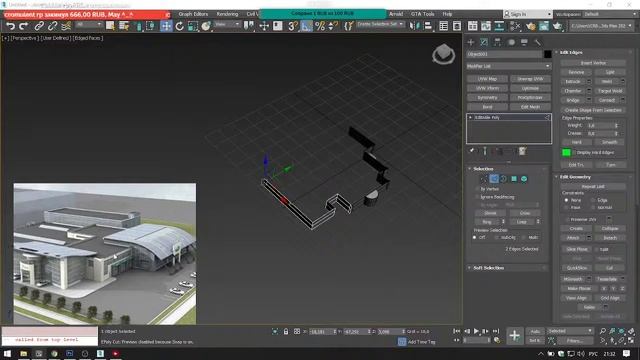Click the Unlink Selection icon
Image resolution: width=640 pixels, height=360 pixels.
(x=52, y=27)
